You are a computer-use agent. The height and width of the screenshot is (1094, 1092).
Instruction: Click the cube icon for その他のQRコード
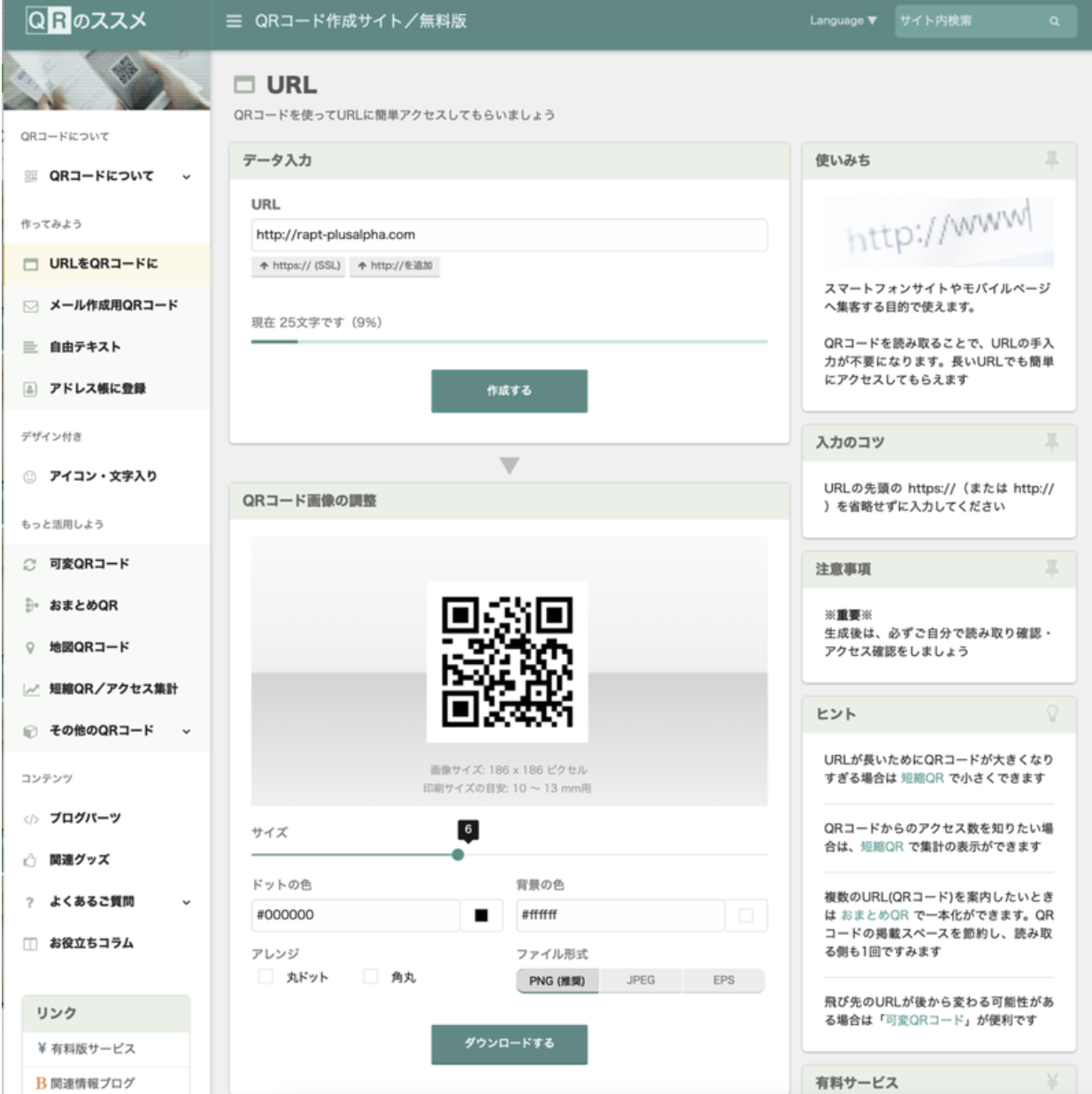click(x=30, y=731)
